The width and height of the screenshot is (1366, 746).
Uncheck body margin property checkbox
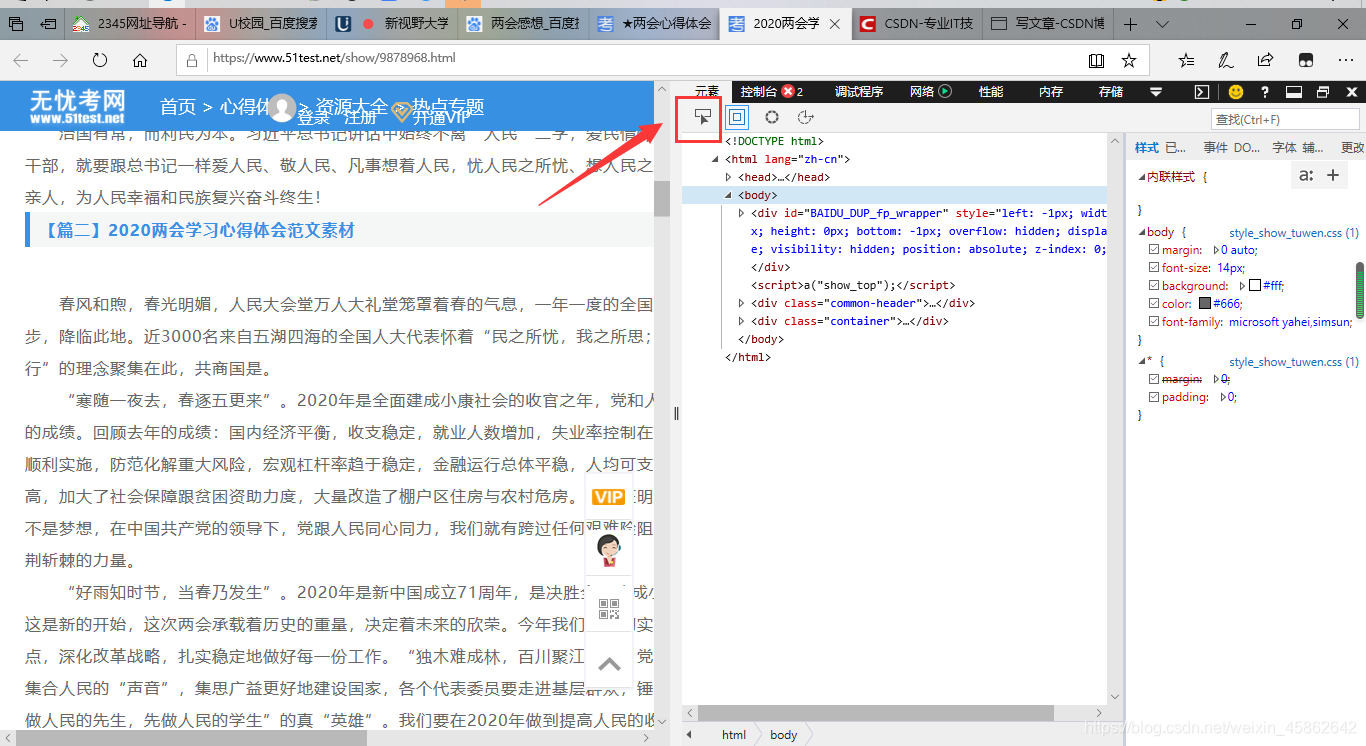coord(1154,250)
